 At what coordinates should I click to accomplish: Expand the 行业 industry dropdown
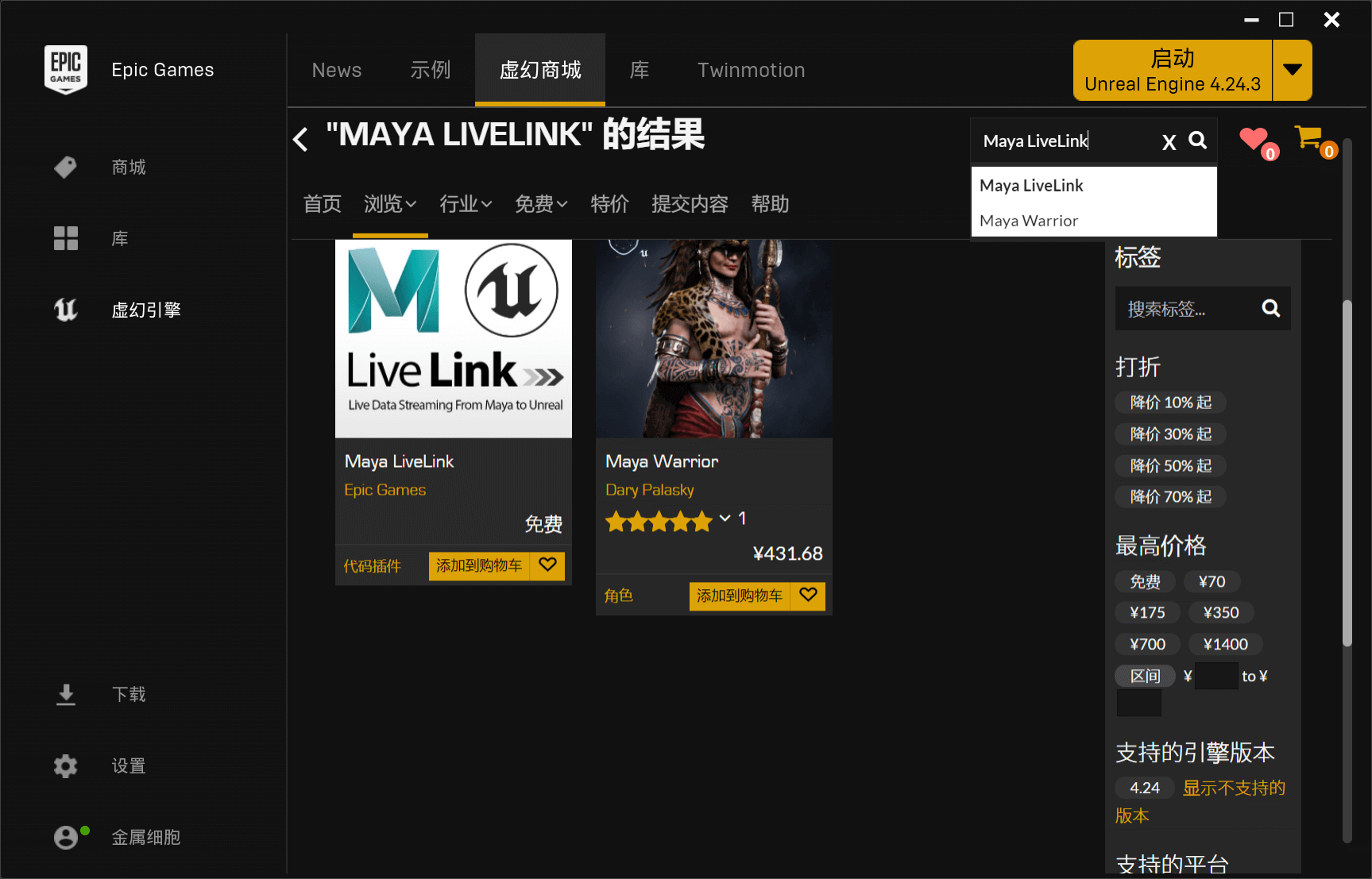click(x=466, y=204)
